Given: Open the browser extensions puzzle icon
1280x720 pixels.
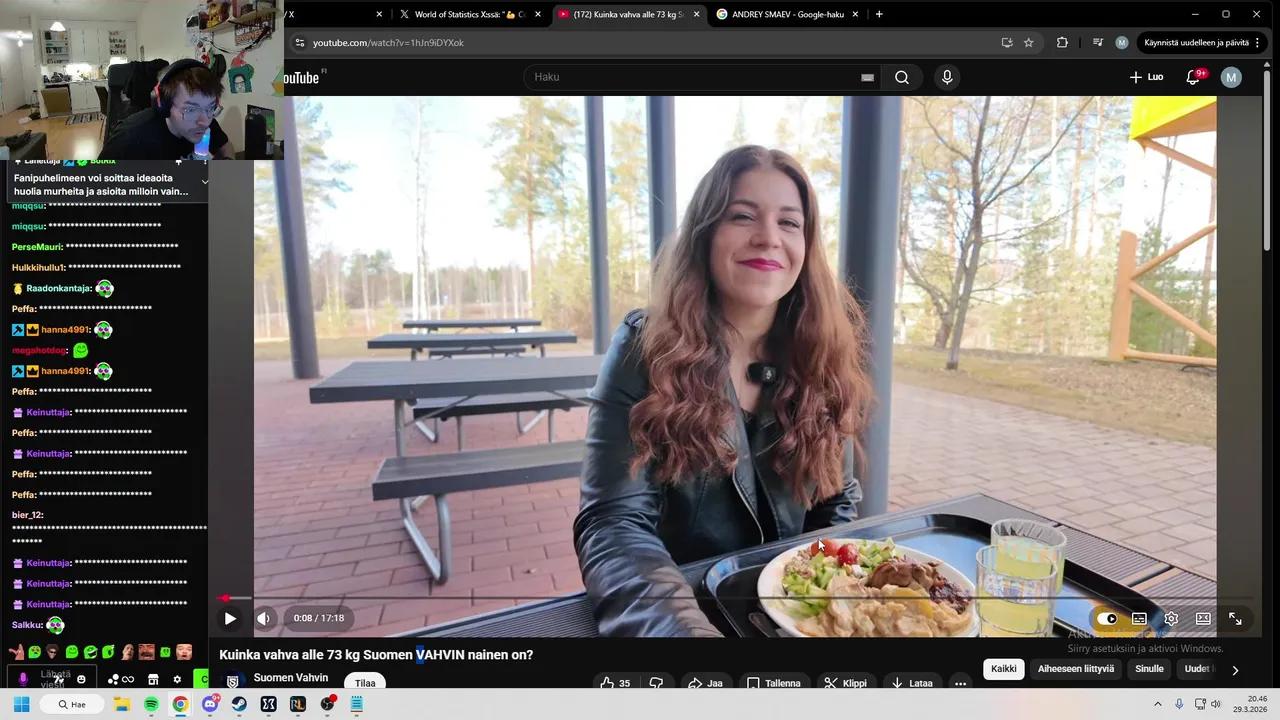Looking at the screenshot, I should tap(1062, 43).
